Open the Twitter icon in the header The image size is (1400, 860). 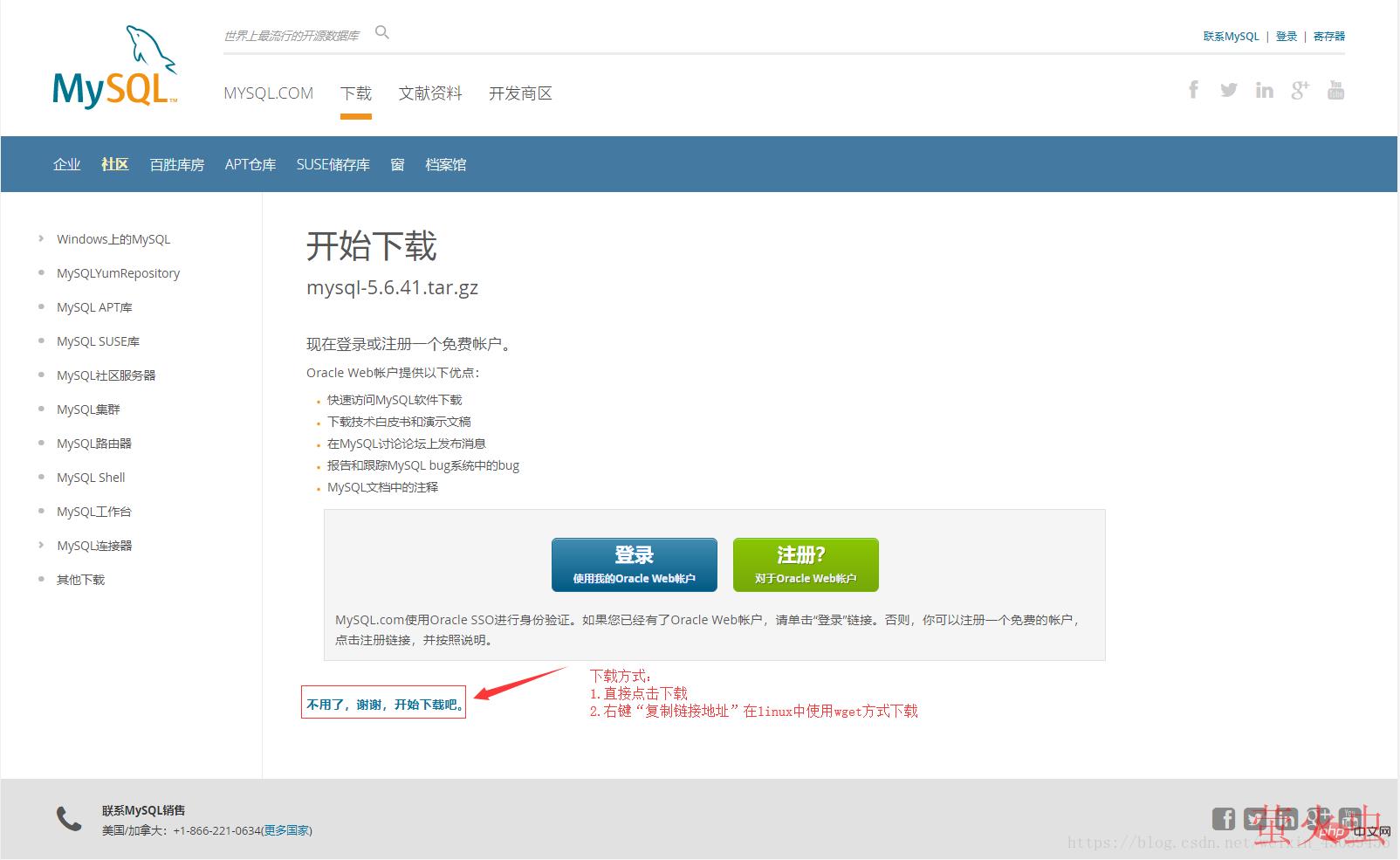(x=1229, y=90)
